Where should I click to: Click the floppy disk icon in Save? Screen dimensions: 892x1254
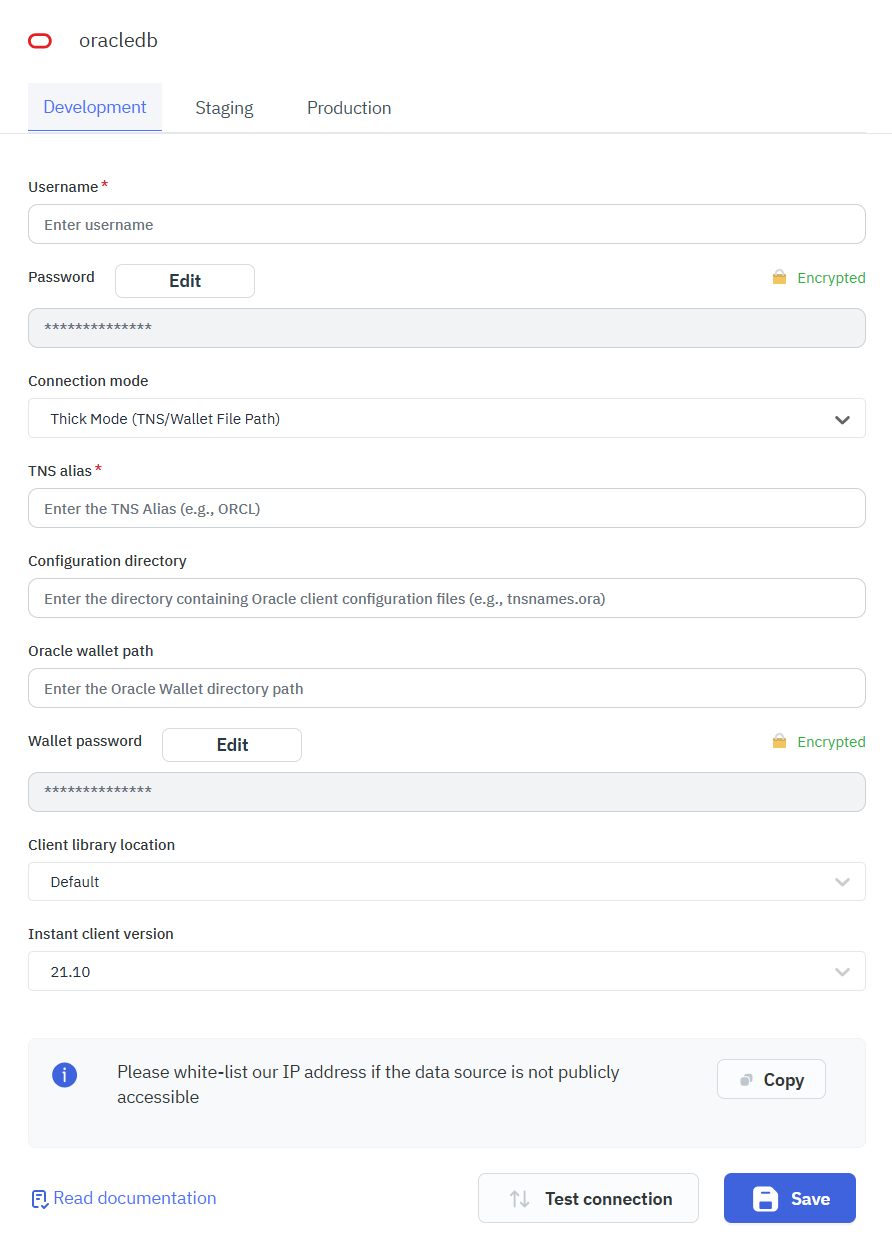click(x=765, y=1198)
